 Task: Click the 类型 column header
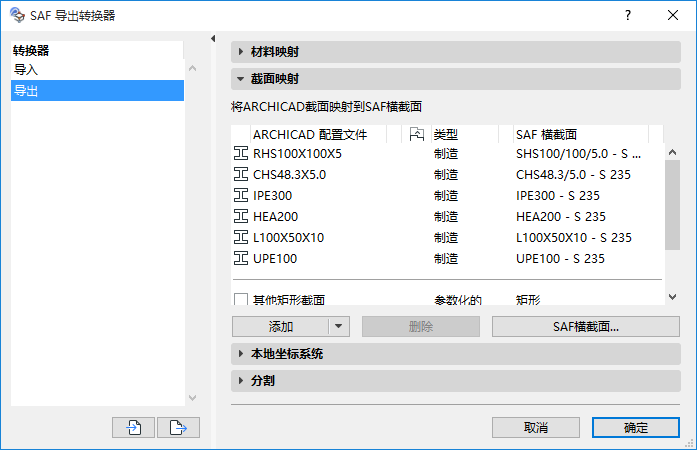coord(465,134)
